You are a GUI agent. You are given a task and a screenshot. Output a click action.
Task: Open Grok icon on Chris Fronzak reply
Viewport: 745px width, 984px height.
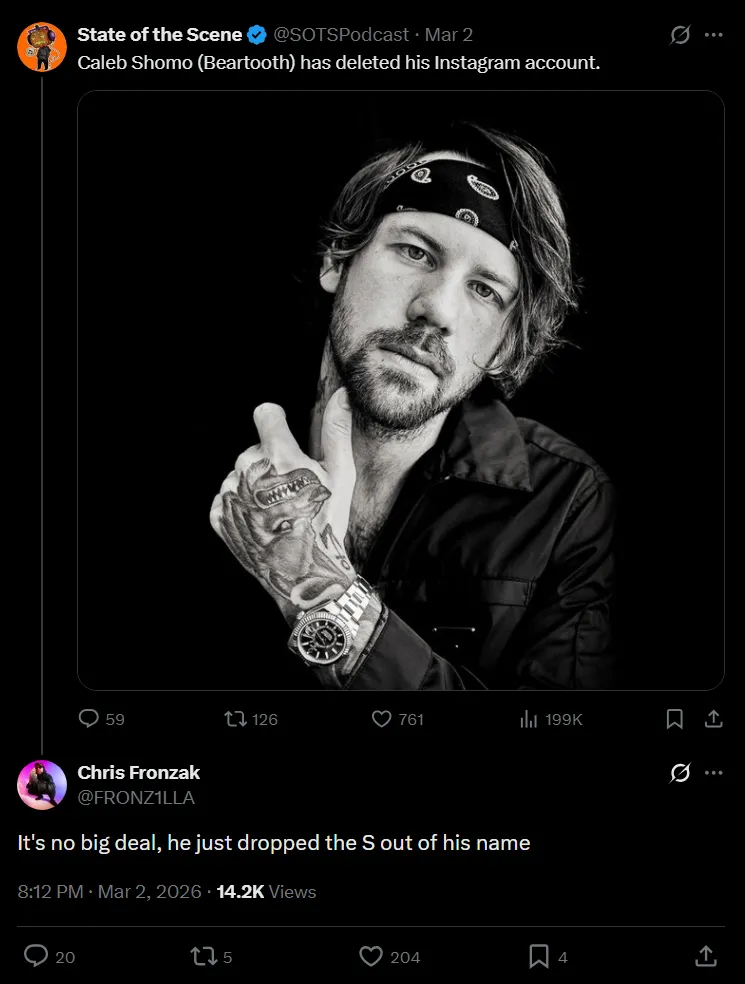tap(680, 773)
